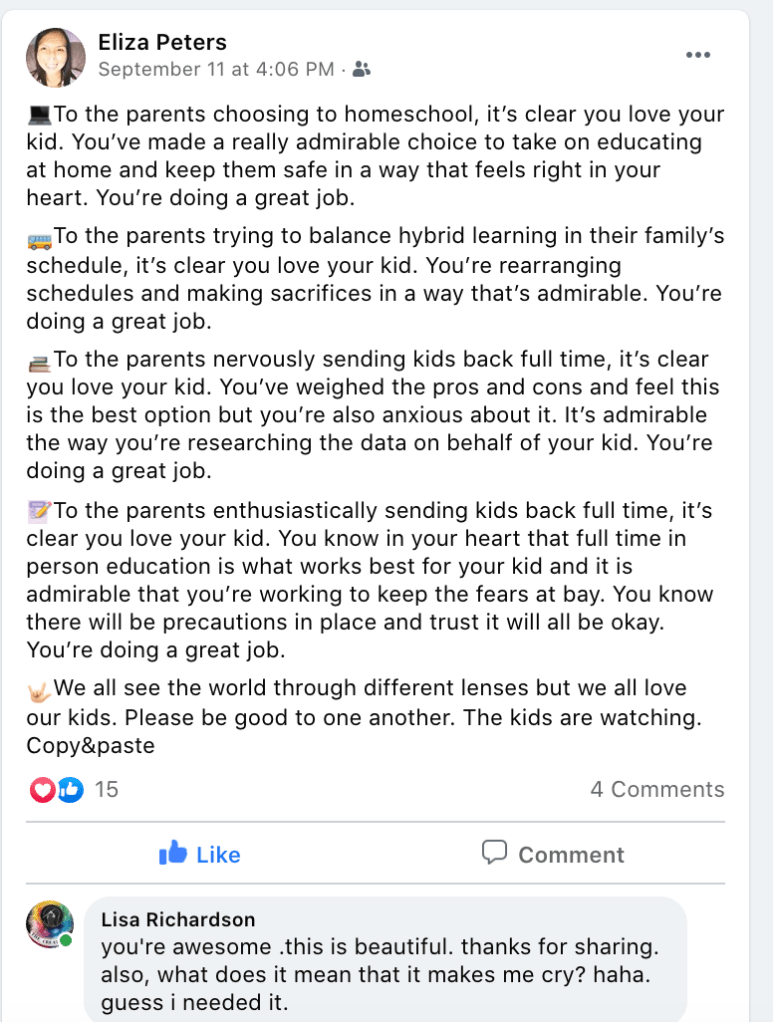Screen dimensions: 773x1022
Task: Open the three-dot post options menu
Action: pos(698,55)
